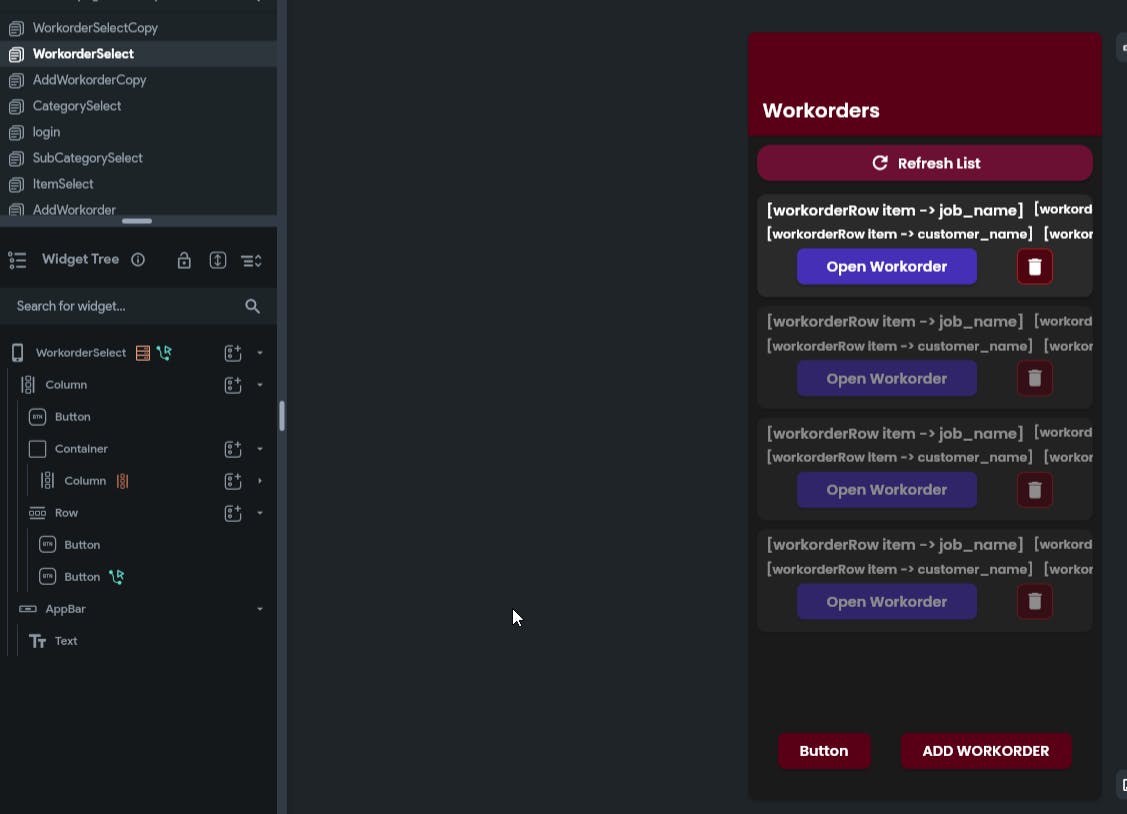Select the Text widget under AppBar
1127x814 pixels.
(66, 641)
